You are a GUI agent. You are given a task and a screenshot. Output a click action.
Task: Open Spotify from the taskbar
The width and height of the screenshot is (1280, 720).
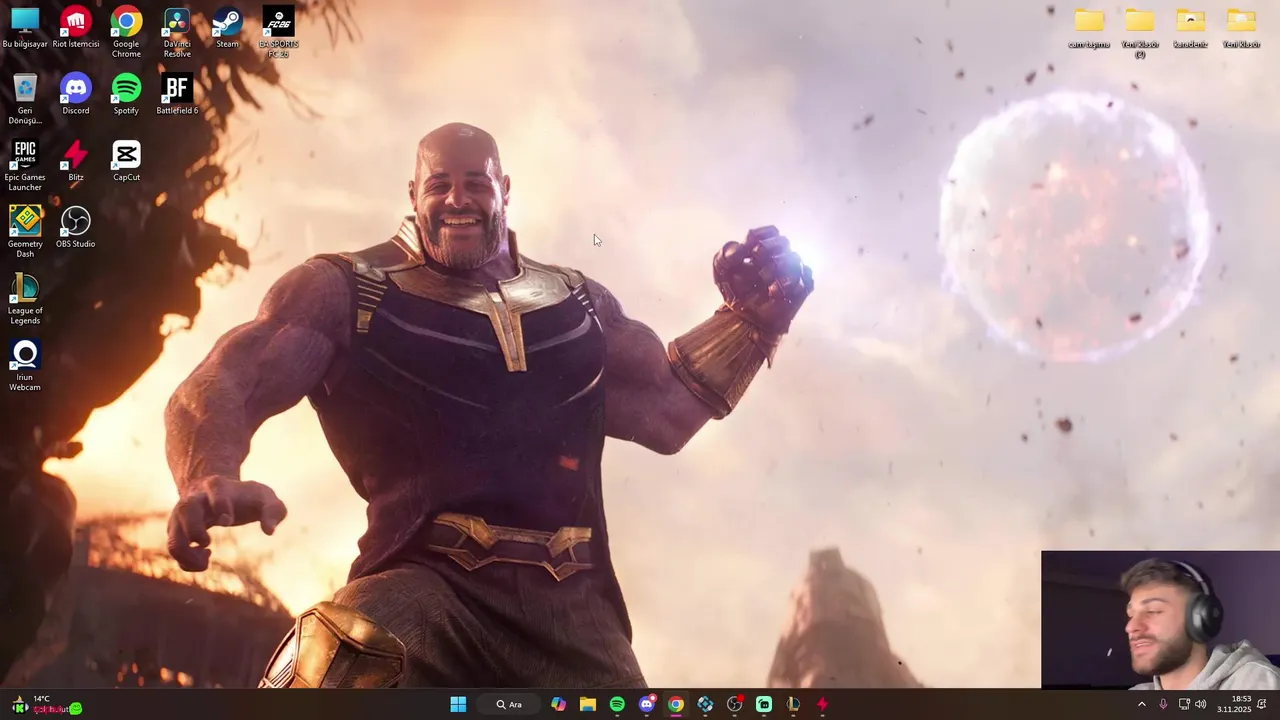(617, 704)
